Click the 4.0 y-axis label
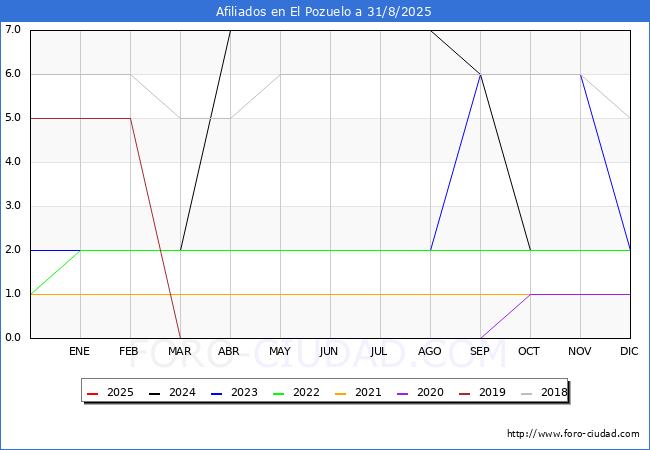The height and width of the screenshot is (450, 650). pyautogui.click(x=13, y=162)
